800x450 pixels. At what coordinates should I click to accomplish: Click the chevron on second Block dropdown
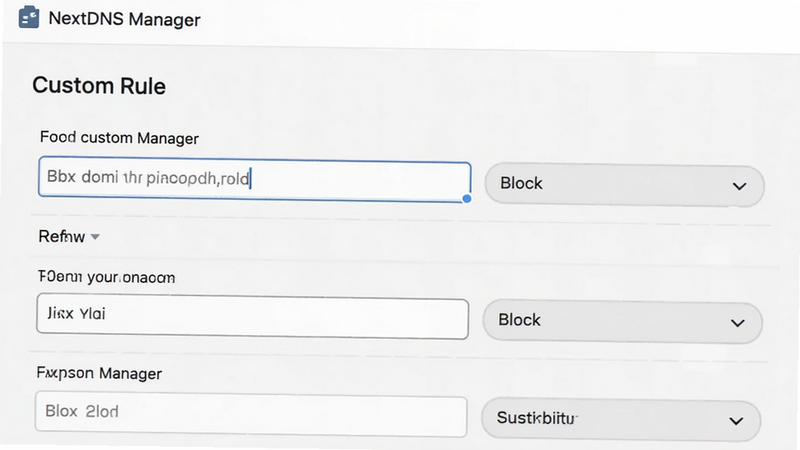pos(738,323)
